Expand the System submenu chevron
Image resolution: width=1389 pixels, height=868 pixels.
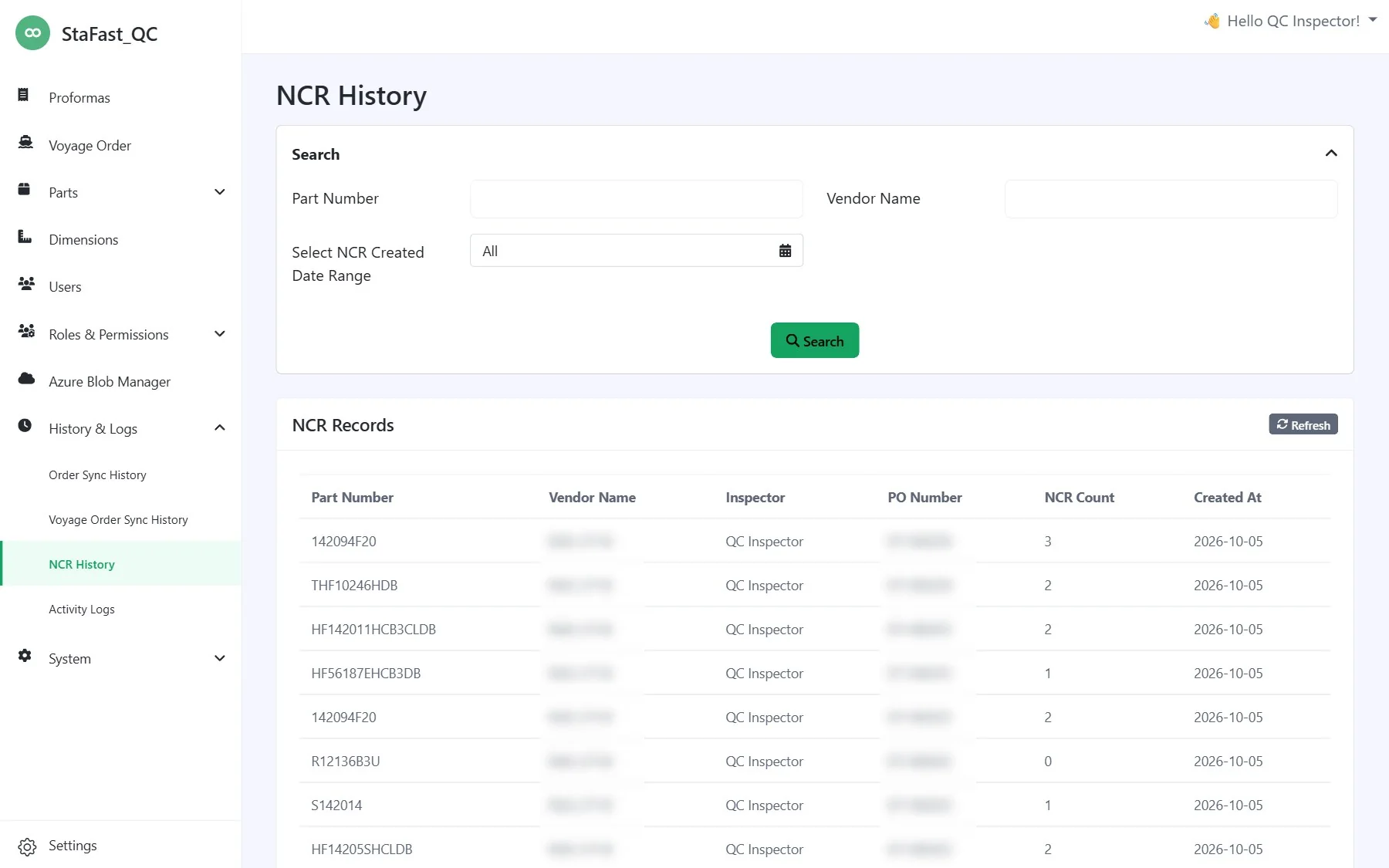(220, 658)
